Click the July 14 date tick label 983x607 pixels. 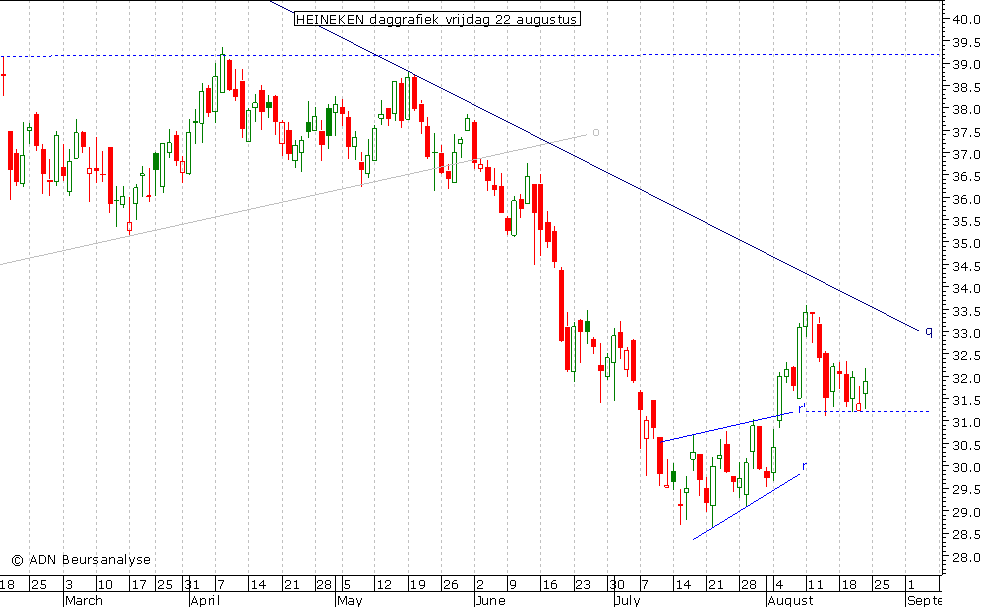(683, 585)
